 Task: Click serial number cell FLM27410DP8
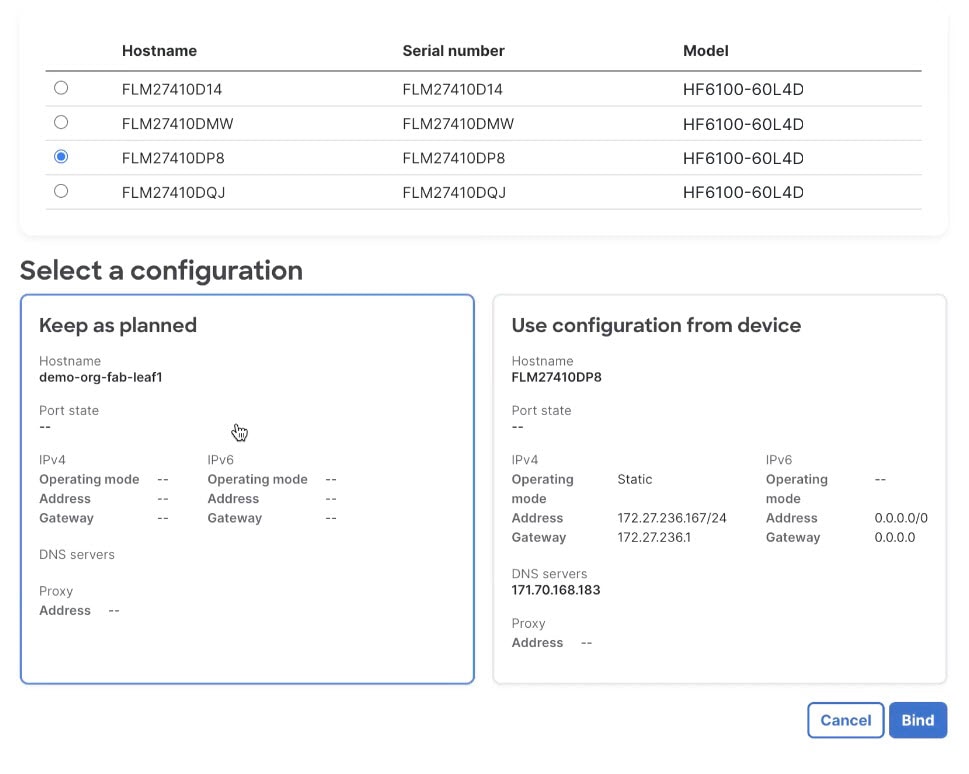tap(454, 158)
